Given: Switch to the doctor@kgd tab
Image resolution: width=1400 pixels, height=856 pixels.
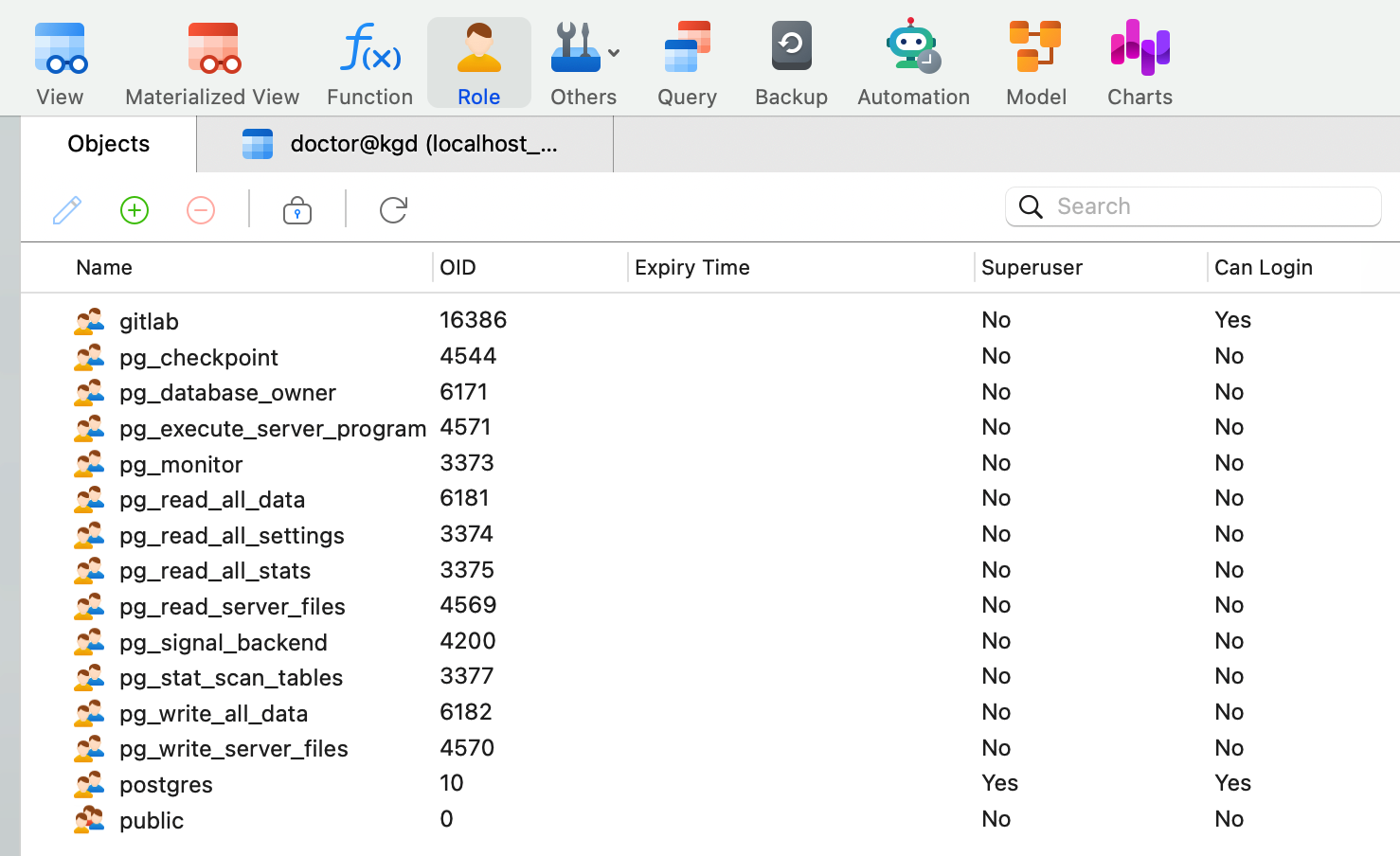Looking at the screenshot, I should coord(405,144).
